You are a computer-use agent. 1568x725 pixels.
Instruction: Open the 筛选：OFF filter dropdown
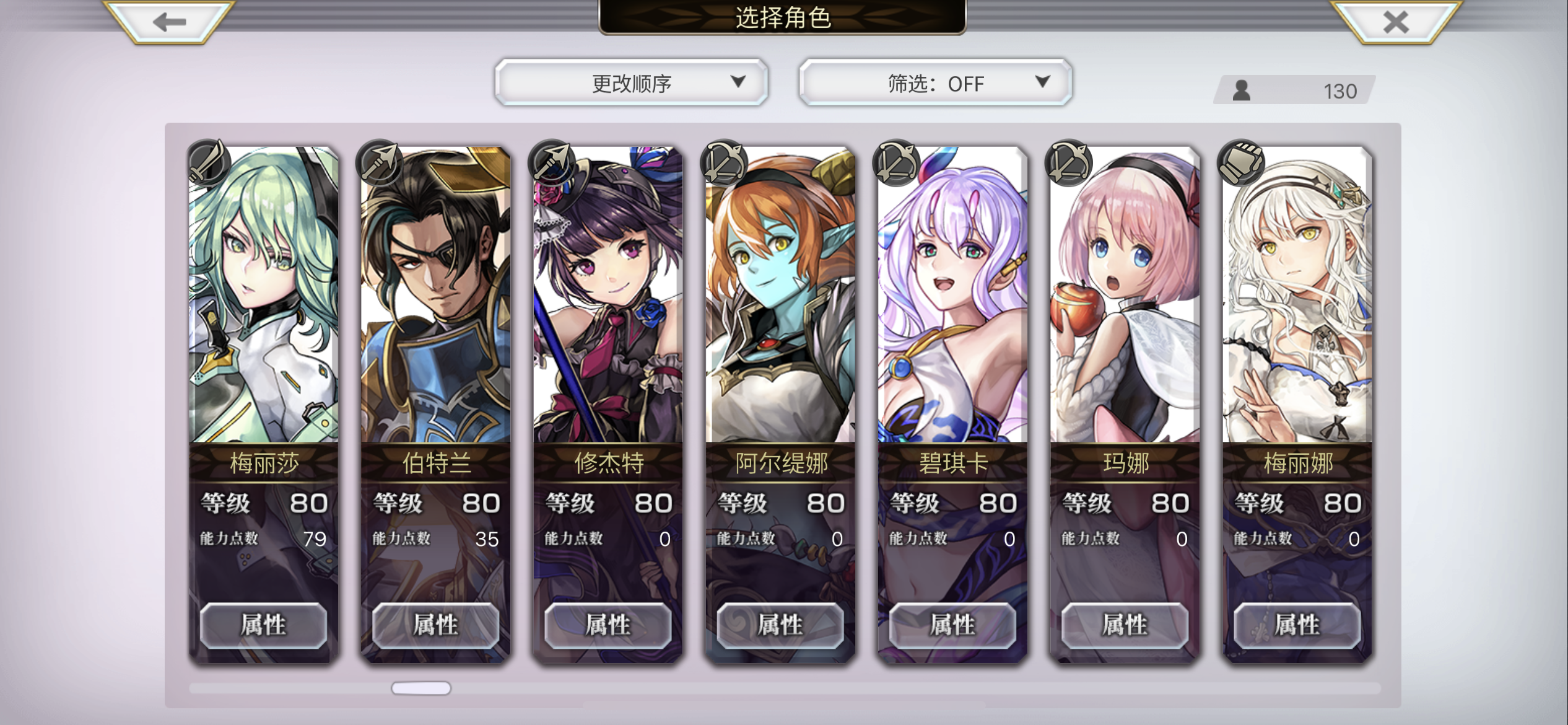coord(935,82)
